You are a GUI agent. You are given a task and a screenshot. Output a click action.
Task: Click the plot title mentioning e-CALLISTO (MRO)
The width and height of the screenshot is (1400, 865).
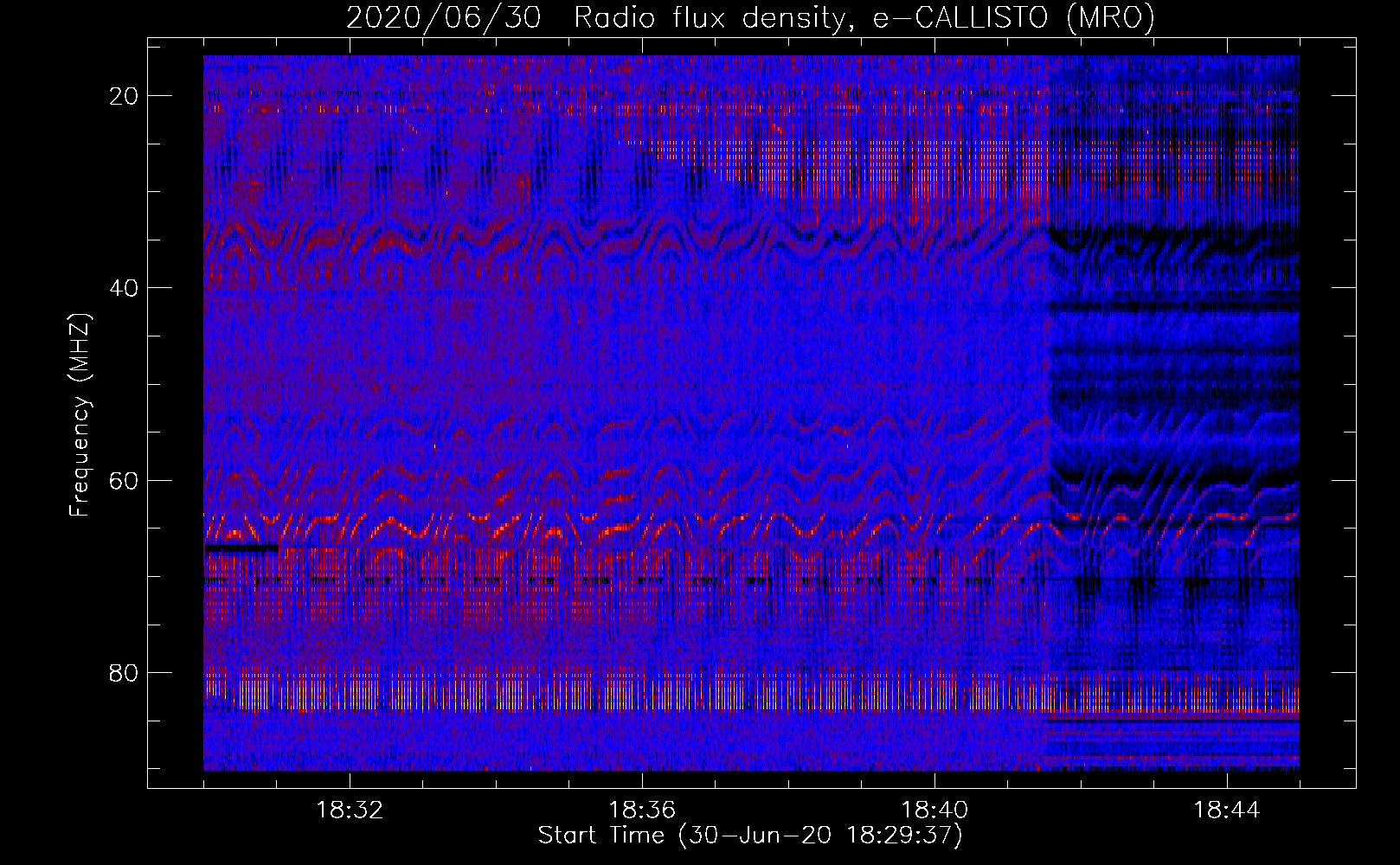(750, 17)
